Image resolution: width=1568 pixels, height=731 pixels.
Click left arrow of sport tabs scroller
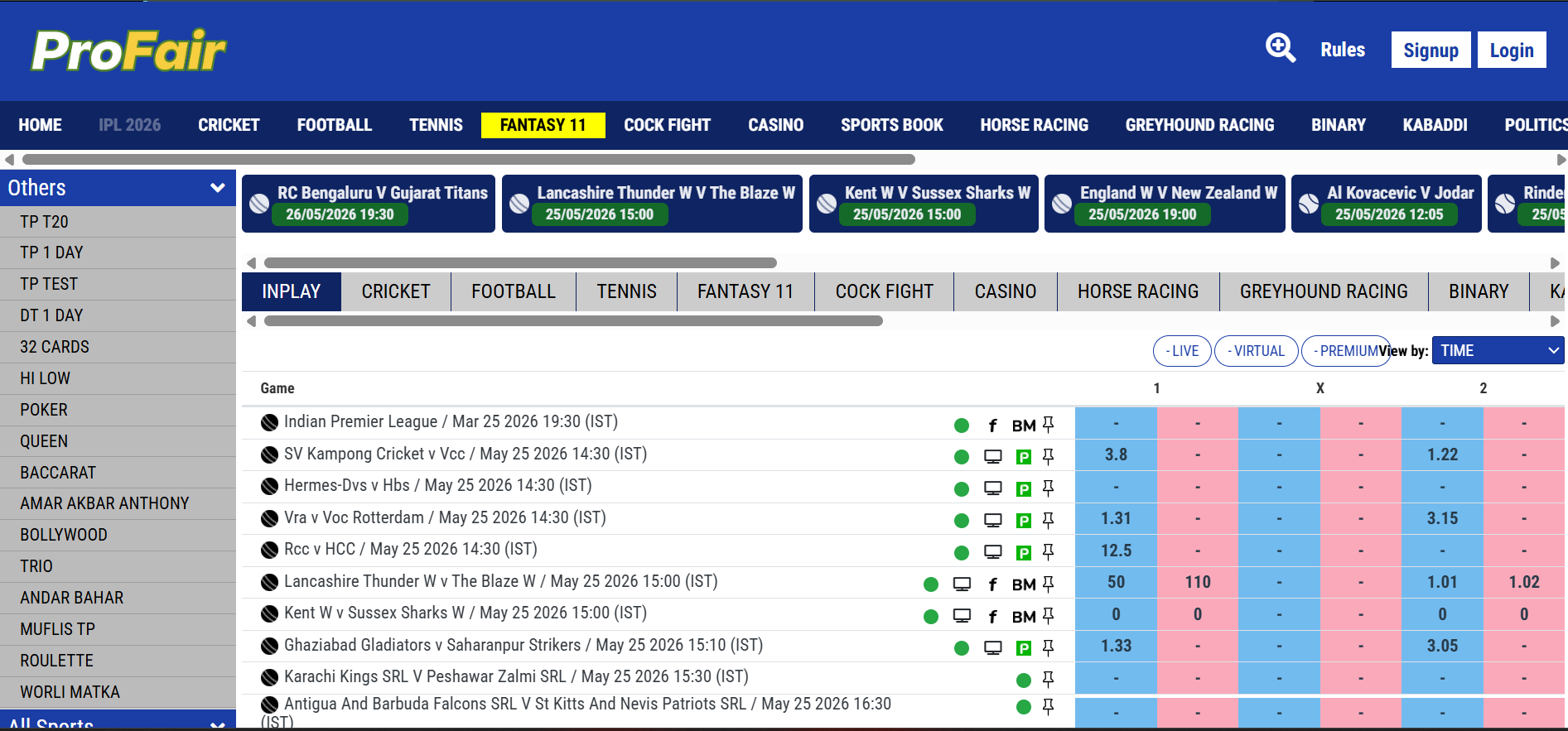[252, 321]
